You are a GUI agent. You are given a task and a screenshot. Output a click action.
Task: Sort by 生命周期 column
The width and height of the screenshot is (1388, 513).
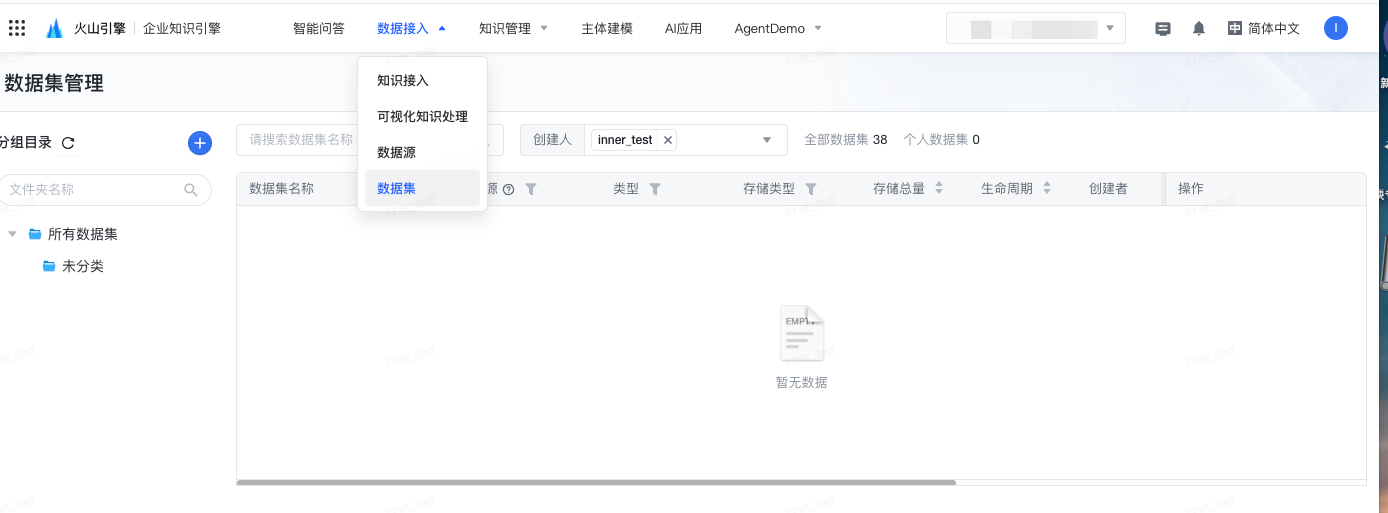1047,189
